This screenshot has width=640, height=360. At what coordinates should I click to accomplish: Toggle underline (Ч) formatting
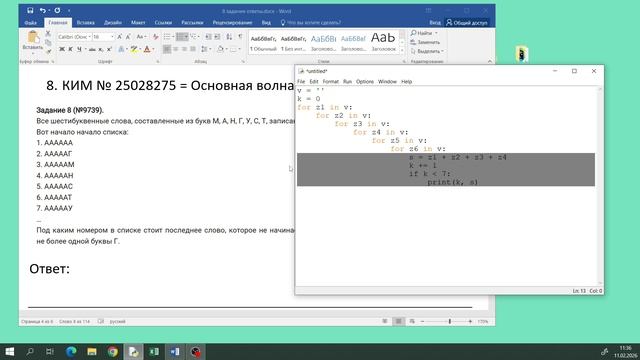pyautogui.click(x=79, y=49)
